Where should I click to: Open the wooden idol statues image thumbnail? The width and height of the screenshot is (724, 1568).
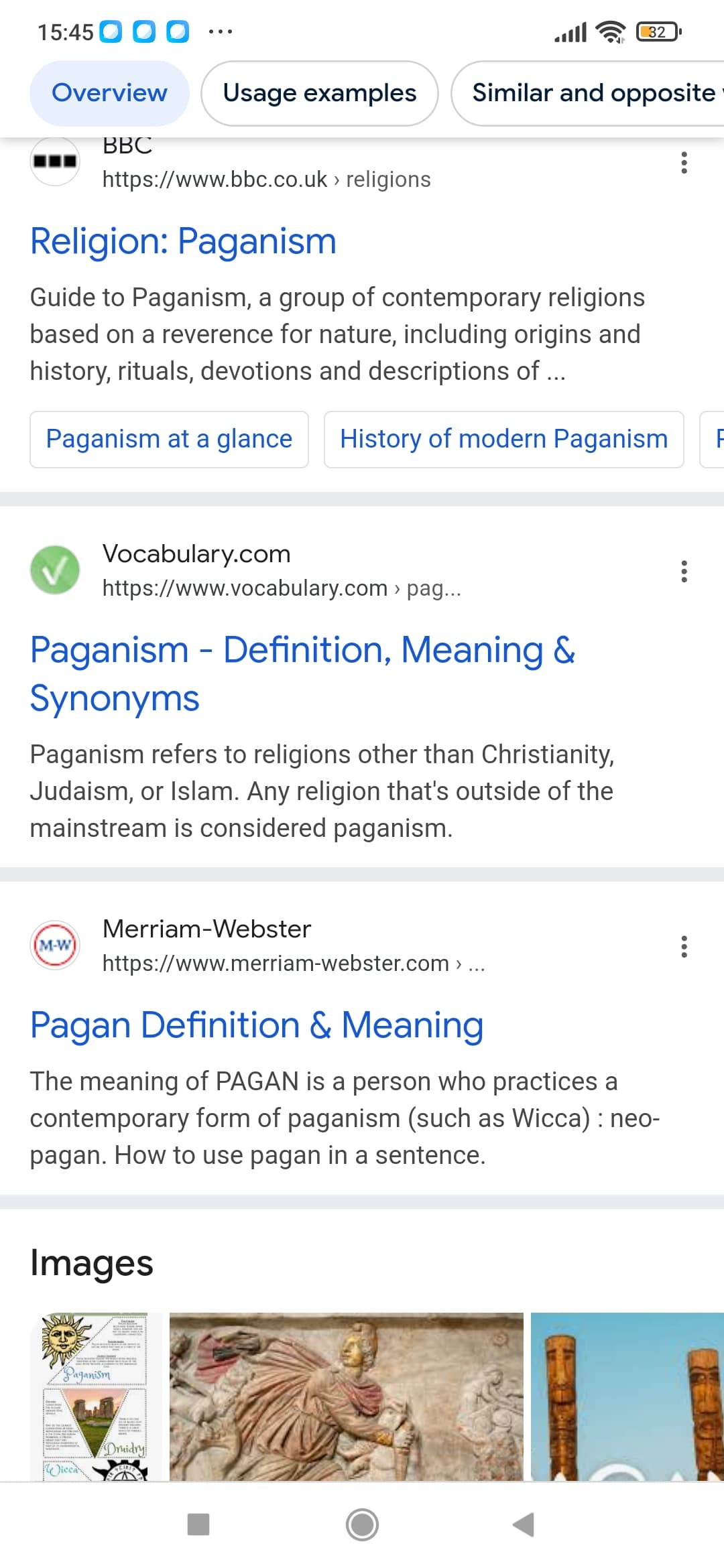(627, 1396)
